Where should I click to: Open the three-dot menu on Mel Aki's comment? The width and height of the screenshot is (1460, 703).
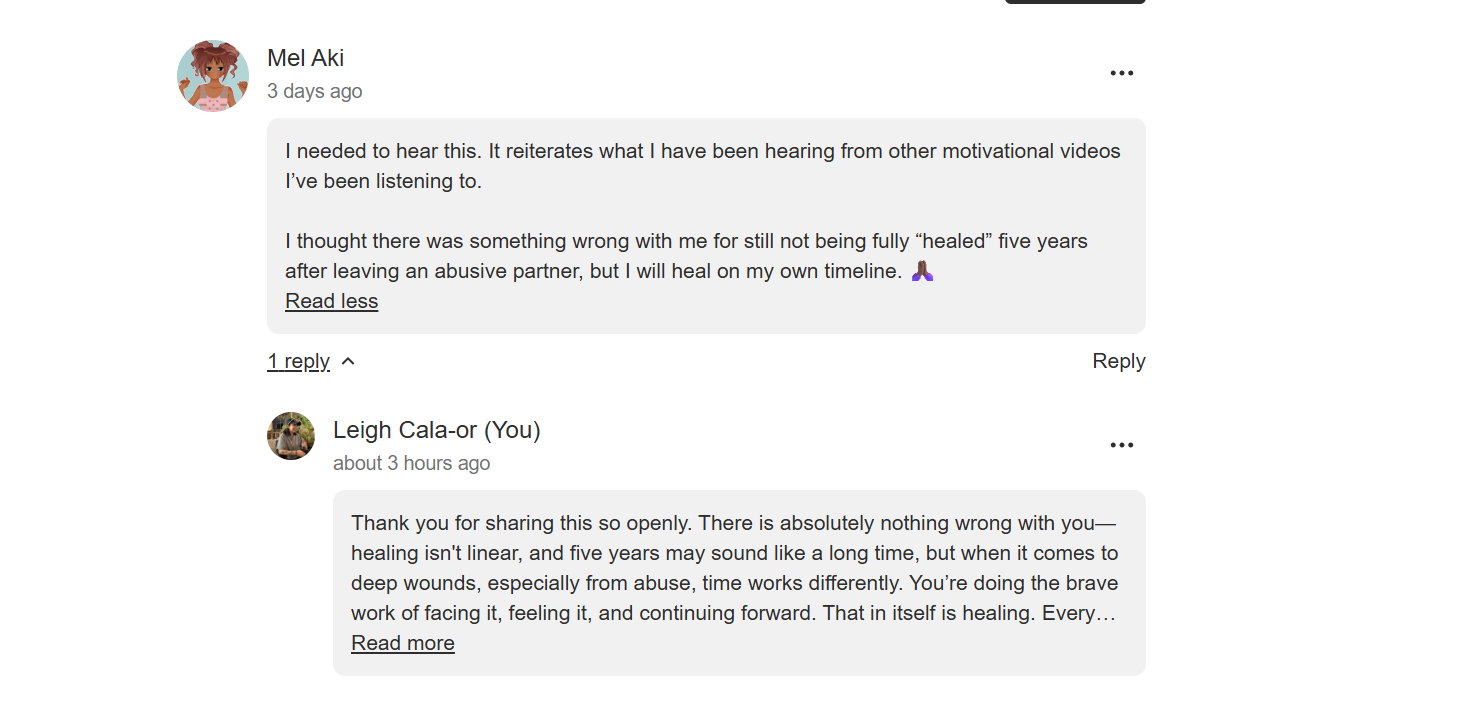[1121, 73]
